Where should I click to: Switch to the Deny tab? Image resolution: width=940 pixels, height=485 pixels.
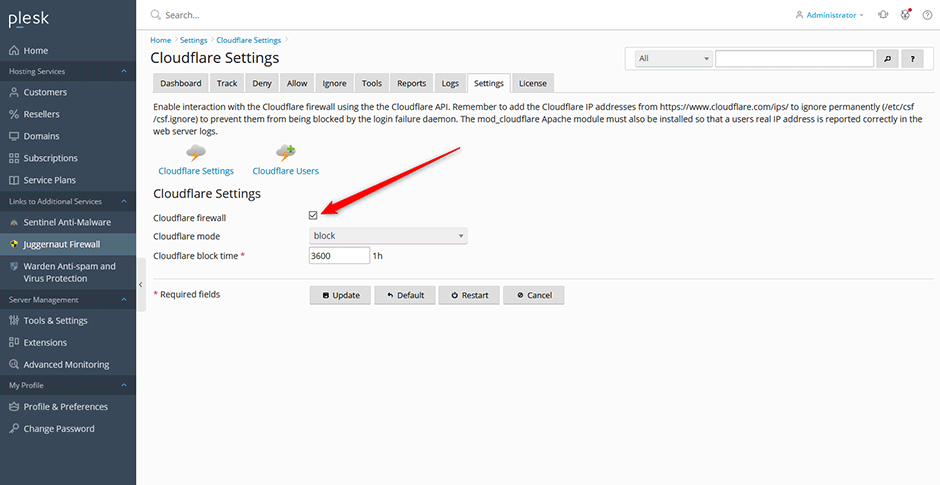point(262,83)
